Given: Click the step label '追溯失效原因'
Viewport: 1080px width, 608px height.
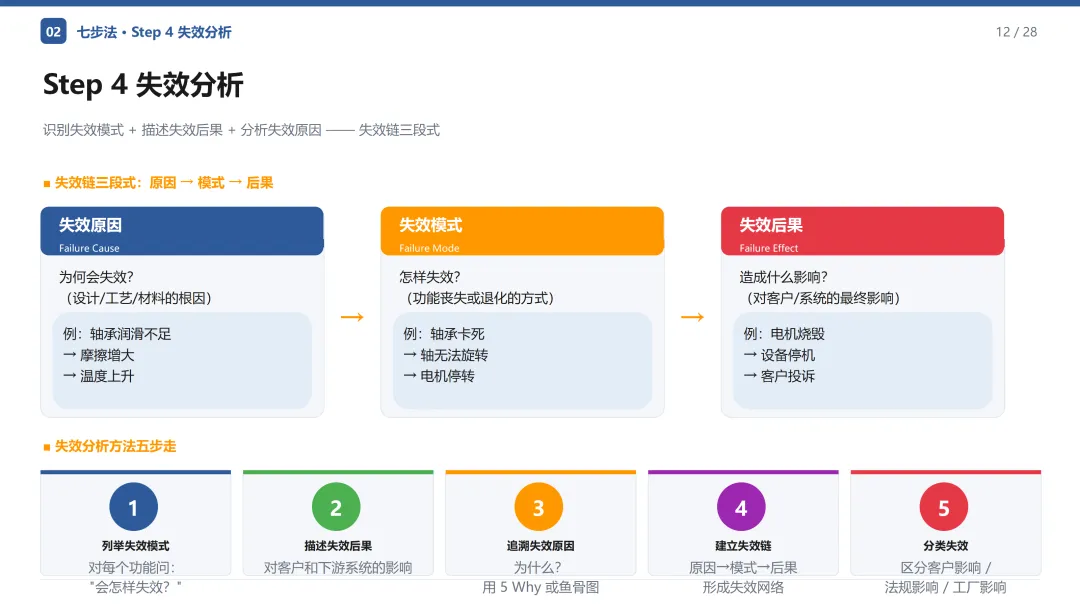Looking at the screenshot, I should click(541, 546).
